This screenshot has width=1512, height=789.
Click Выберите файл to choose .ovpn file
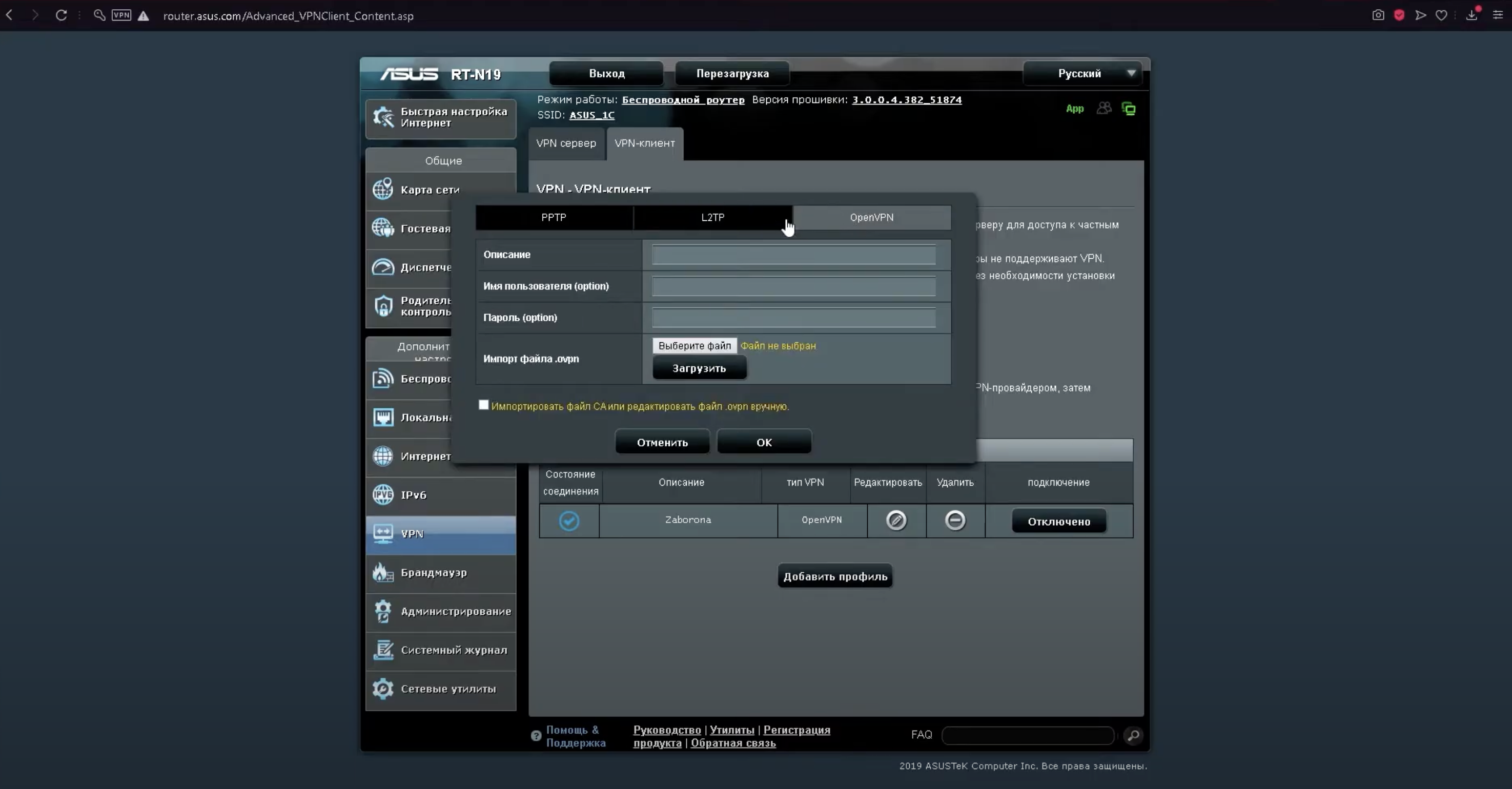[x=694, y=345]
